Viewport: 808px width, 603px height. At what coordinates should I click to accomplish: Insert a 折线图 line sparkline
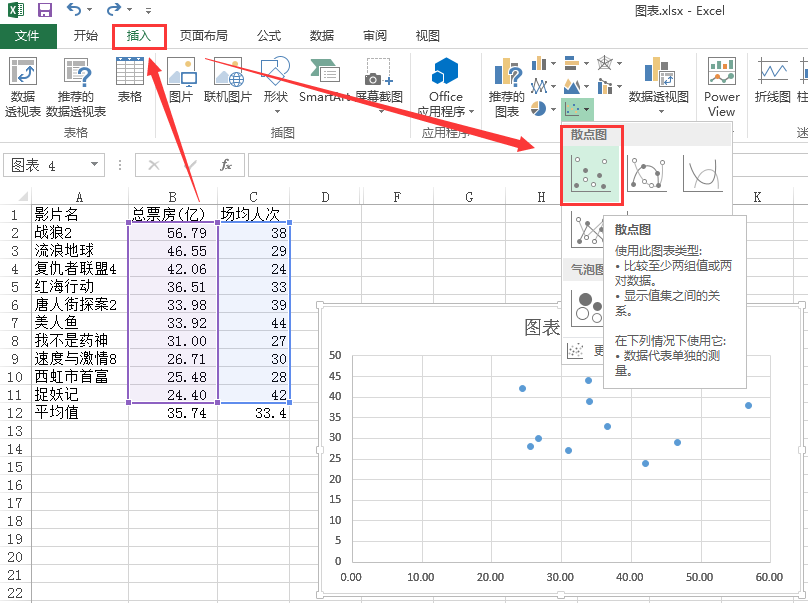click(772, 80)
